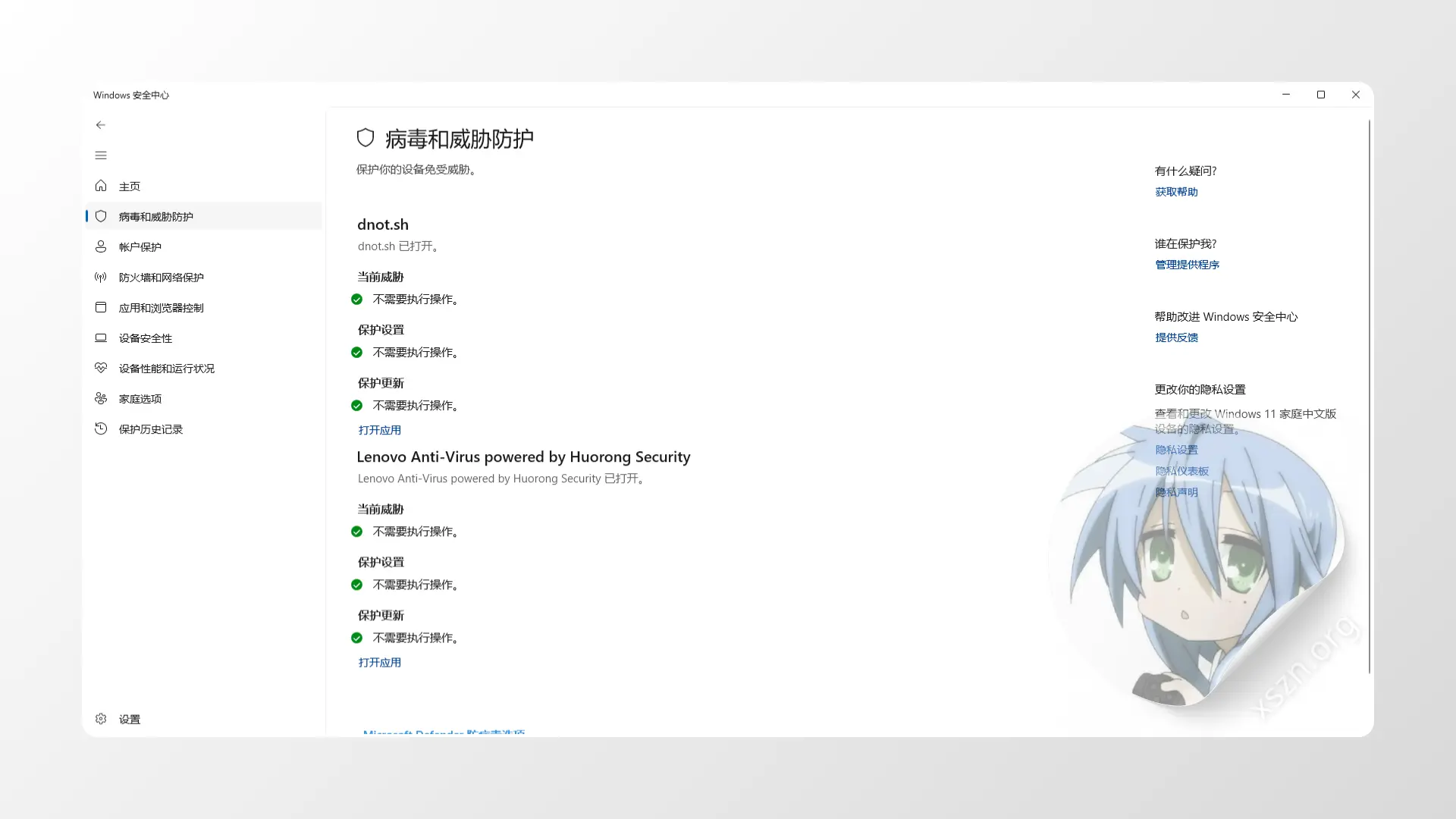
Task: Click the shield icon in the page heading
Action: pyautogui.click(x=366, y=138)
